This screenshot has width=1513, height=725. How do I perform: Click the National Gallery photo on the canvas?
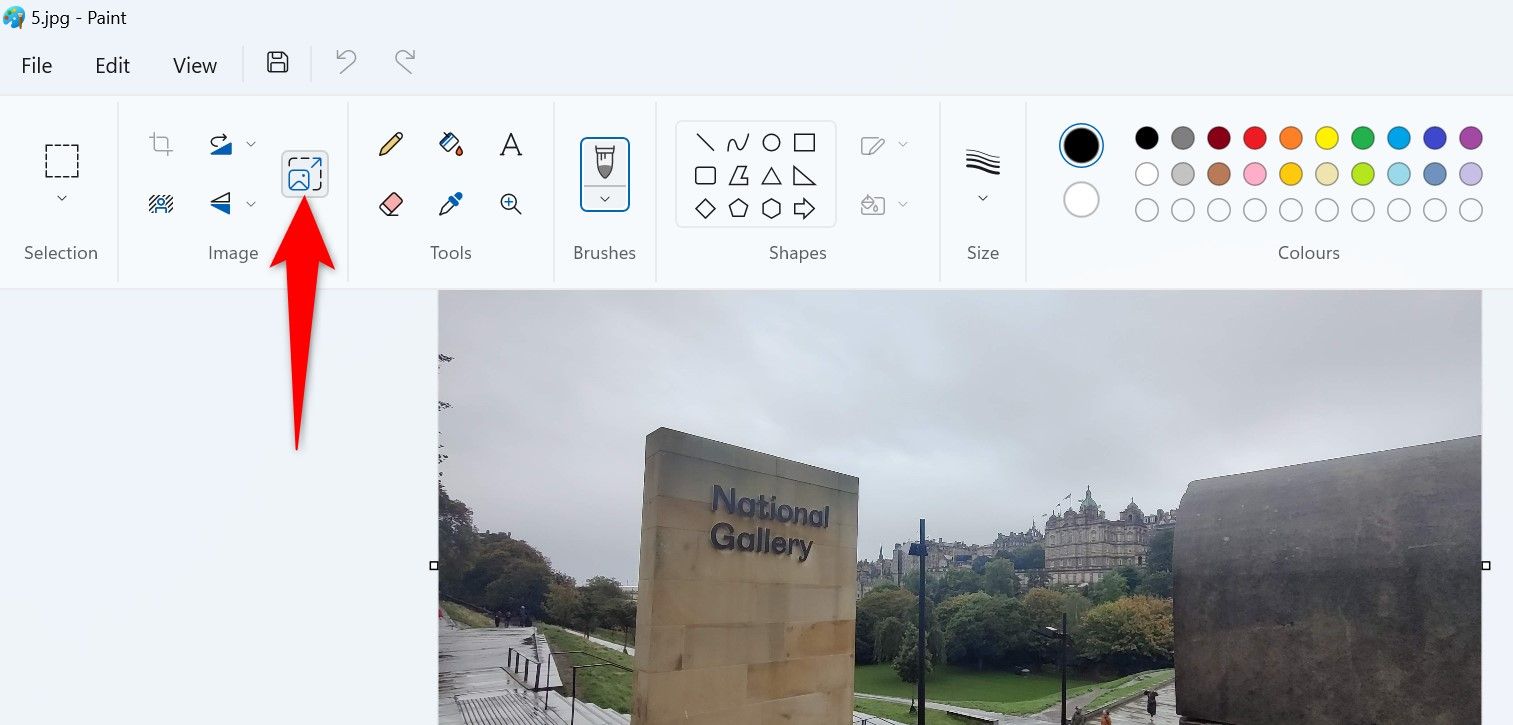point(960,508)
